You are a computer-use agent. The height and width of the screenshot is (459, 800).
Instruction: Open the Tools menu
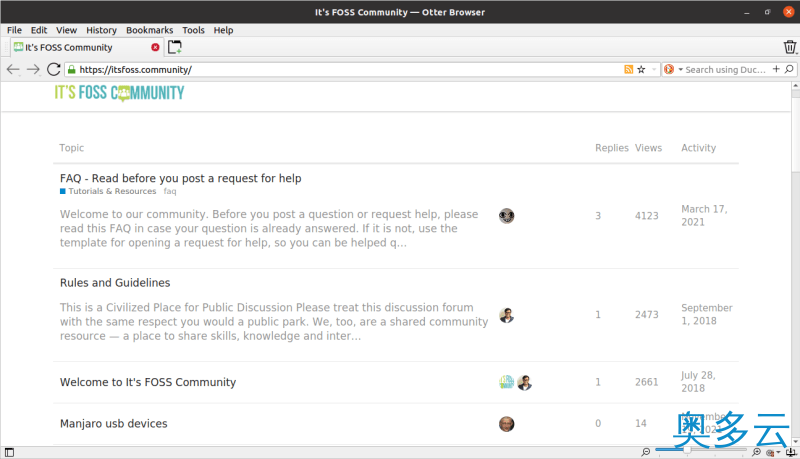pos(193,30)
